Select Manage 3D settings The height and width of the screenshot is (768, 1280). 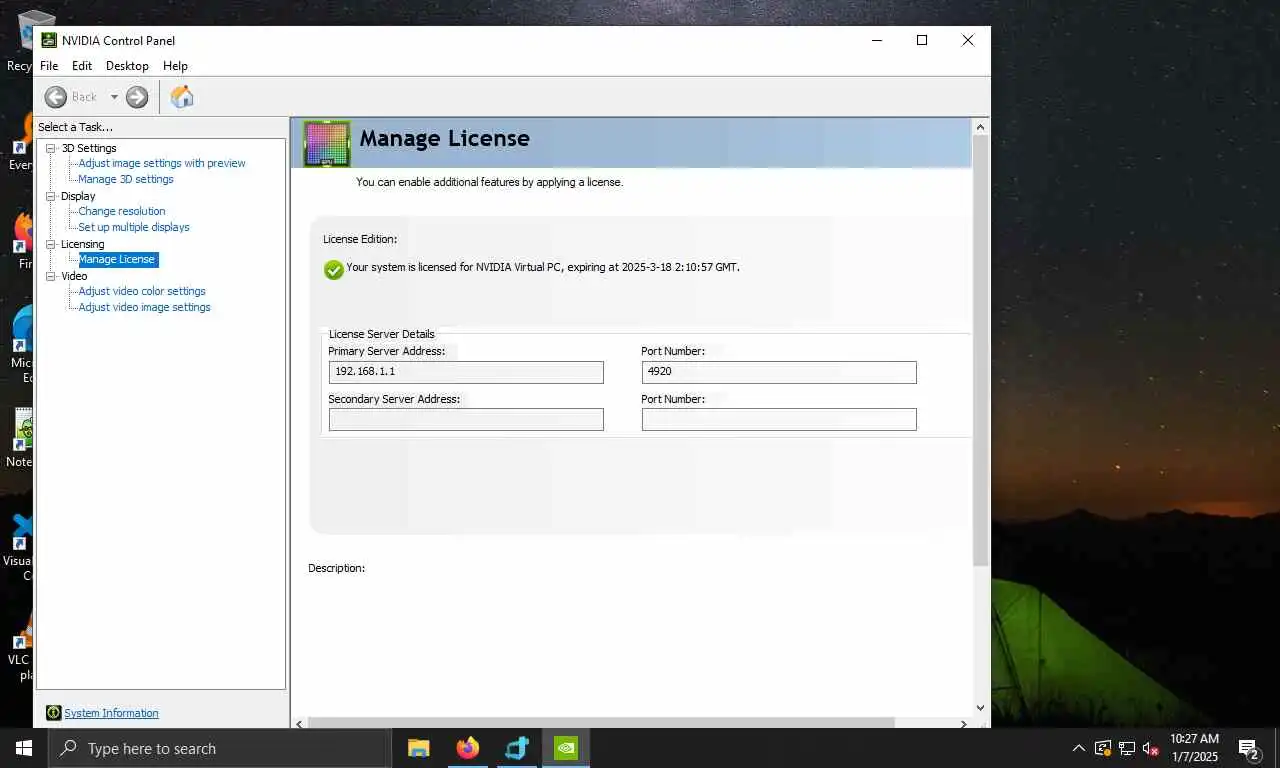click(126, 179)
